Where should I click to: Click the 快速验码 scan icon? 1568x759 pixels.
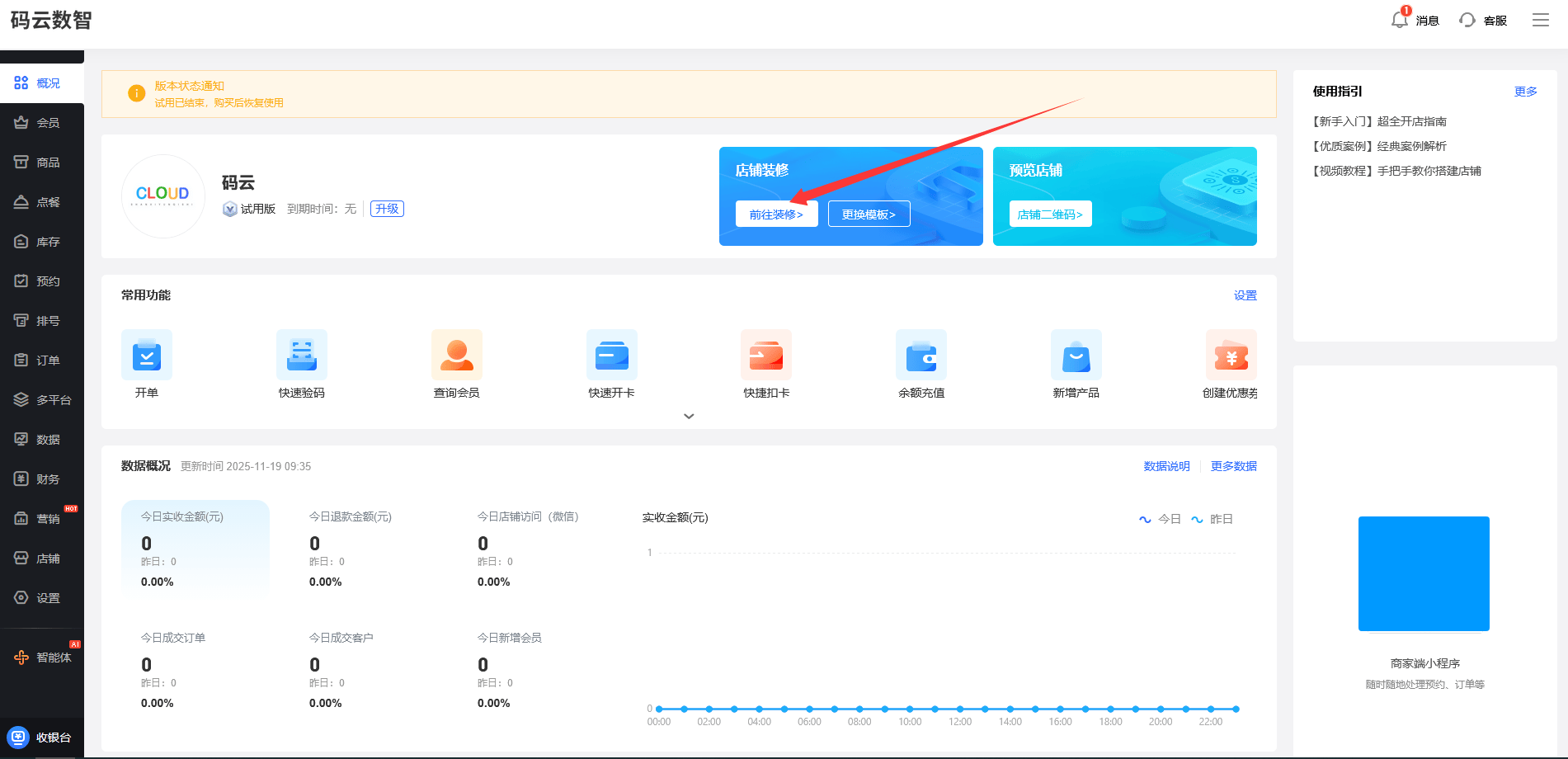point(302,355)
